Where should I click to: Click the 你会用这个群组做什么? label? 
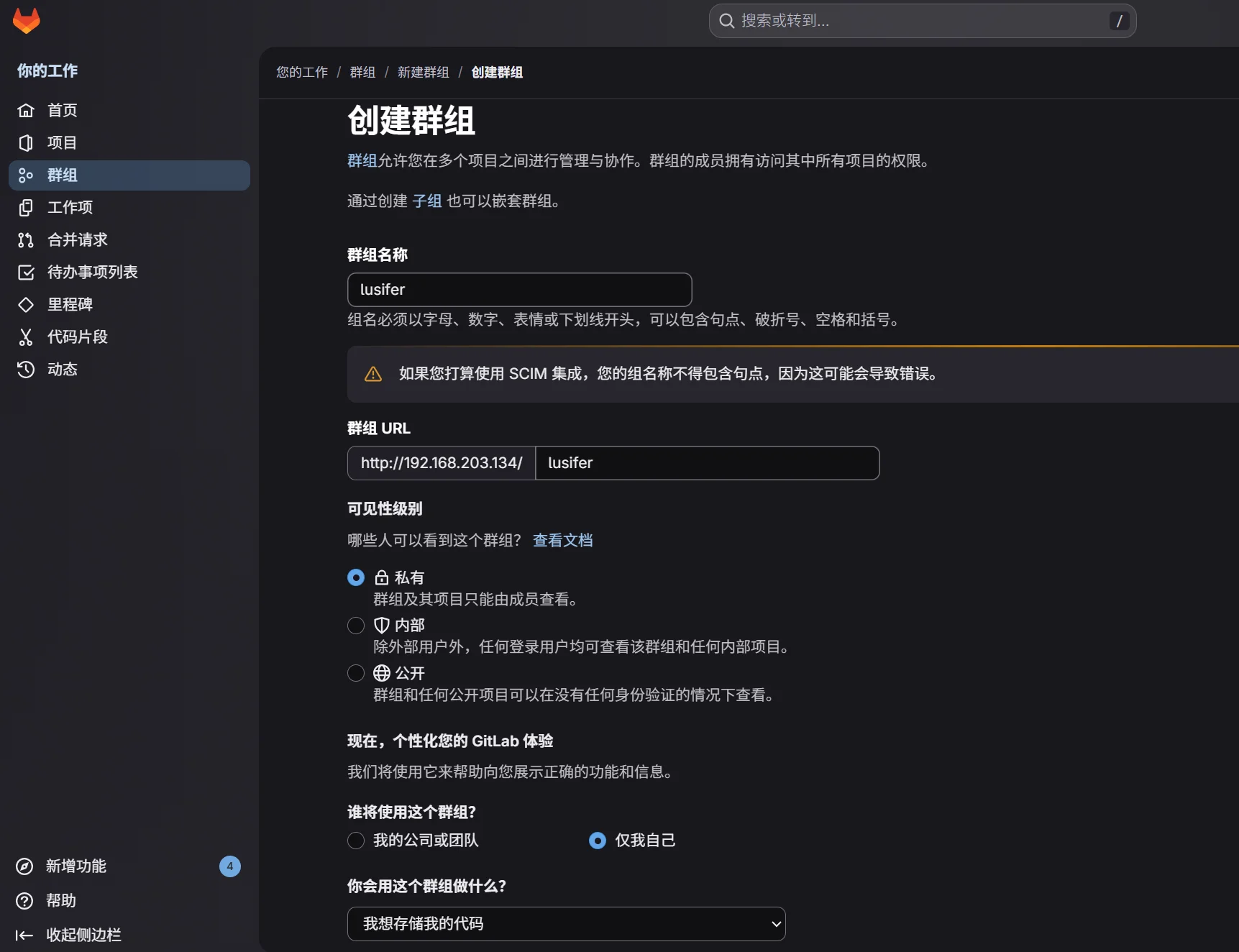coord(426,886)
